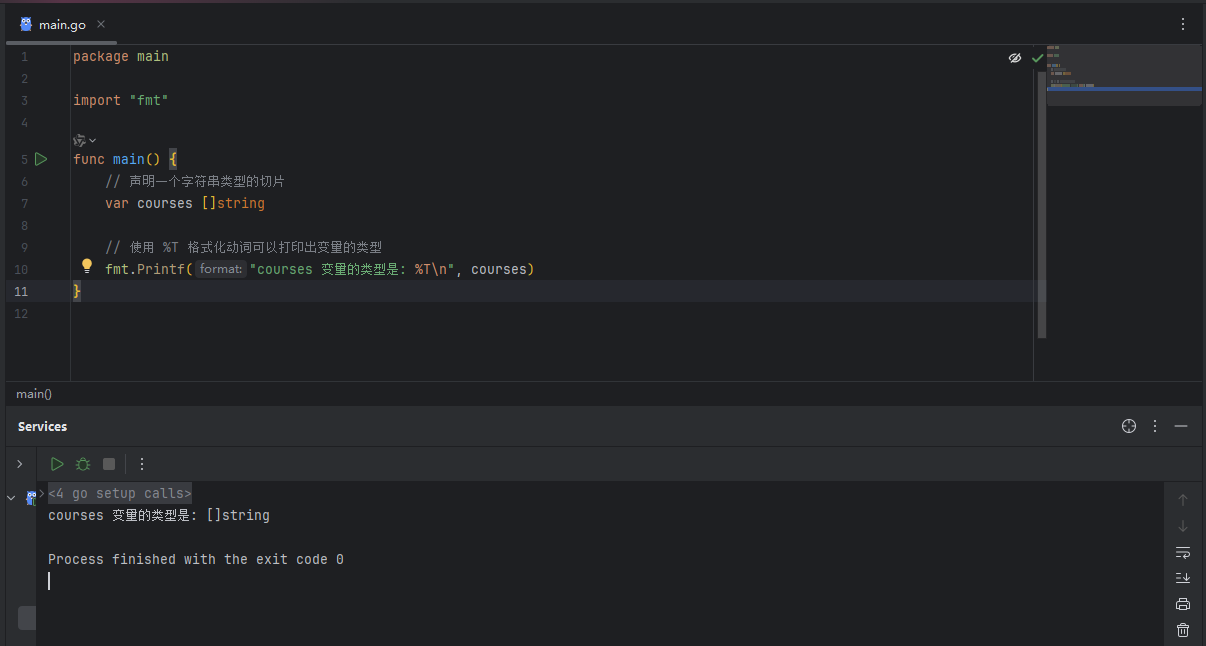Click up arrow console navigation icon
The width and height of the screenshot is (1206, 646).
pos(1183,500)
